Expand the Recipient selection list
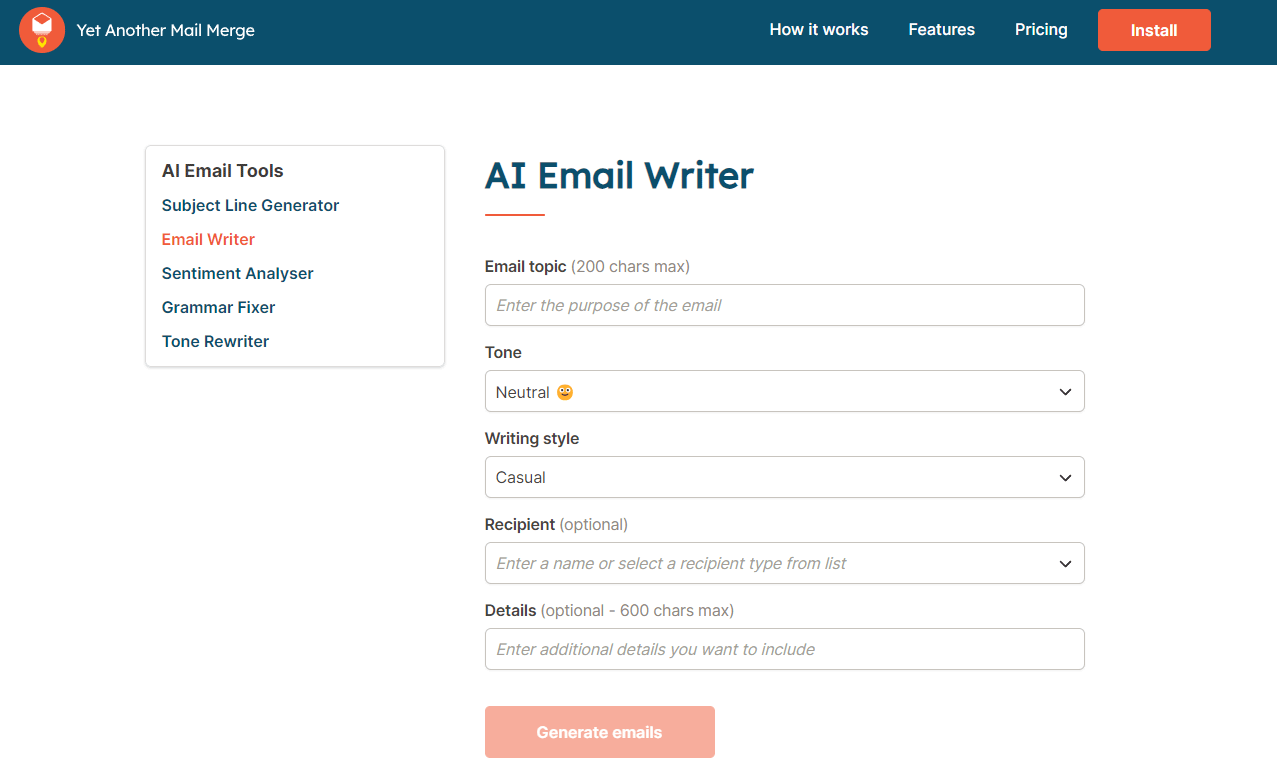The height and width of the screenshot is (778, 1277). click(x=1063, y=563)
